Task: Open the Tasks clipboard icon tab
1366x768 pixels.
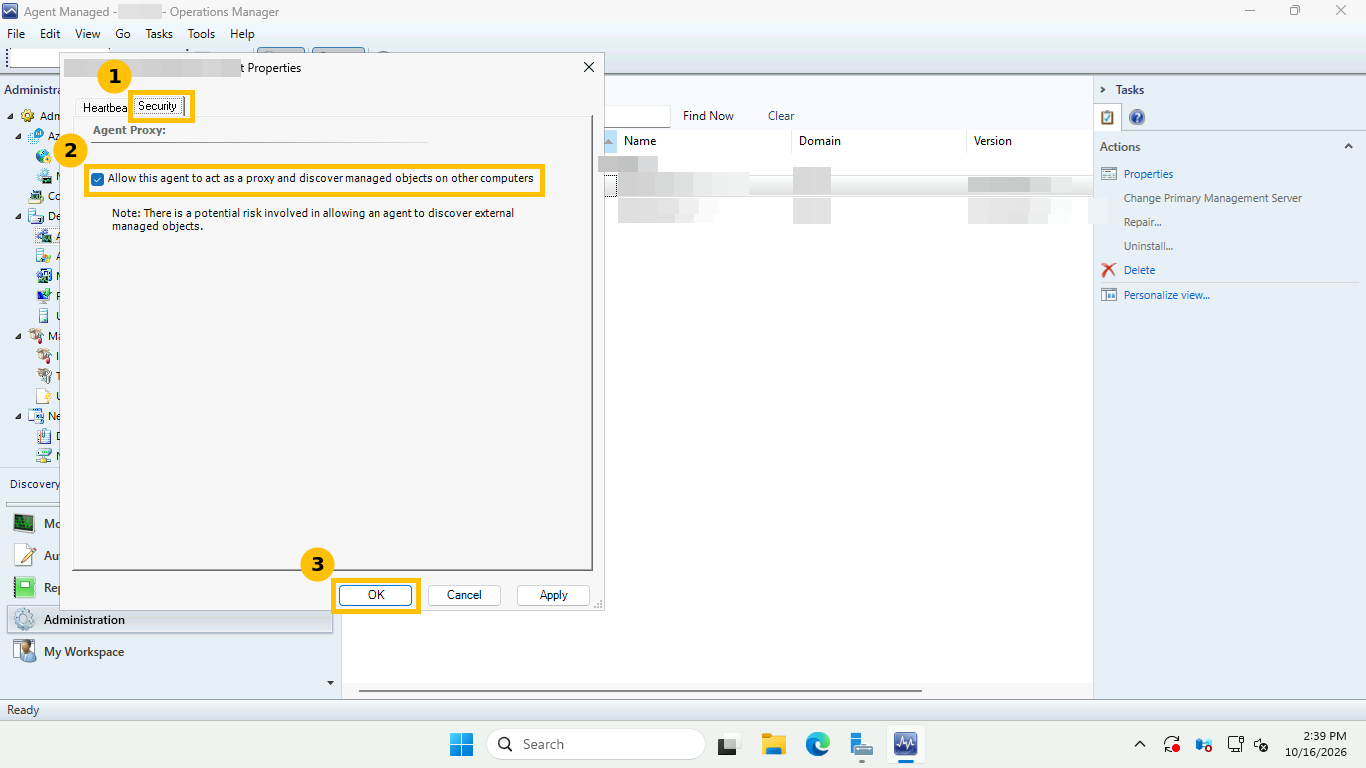Action: click(x=1108, y=117)
